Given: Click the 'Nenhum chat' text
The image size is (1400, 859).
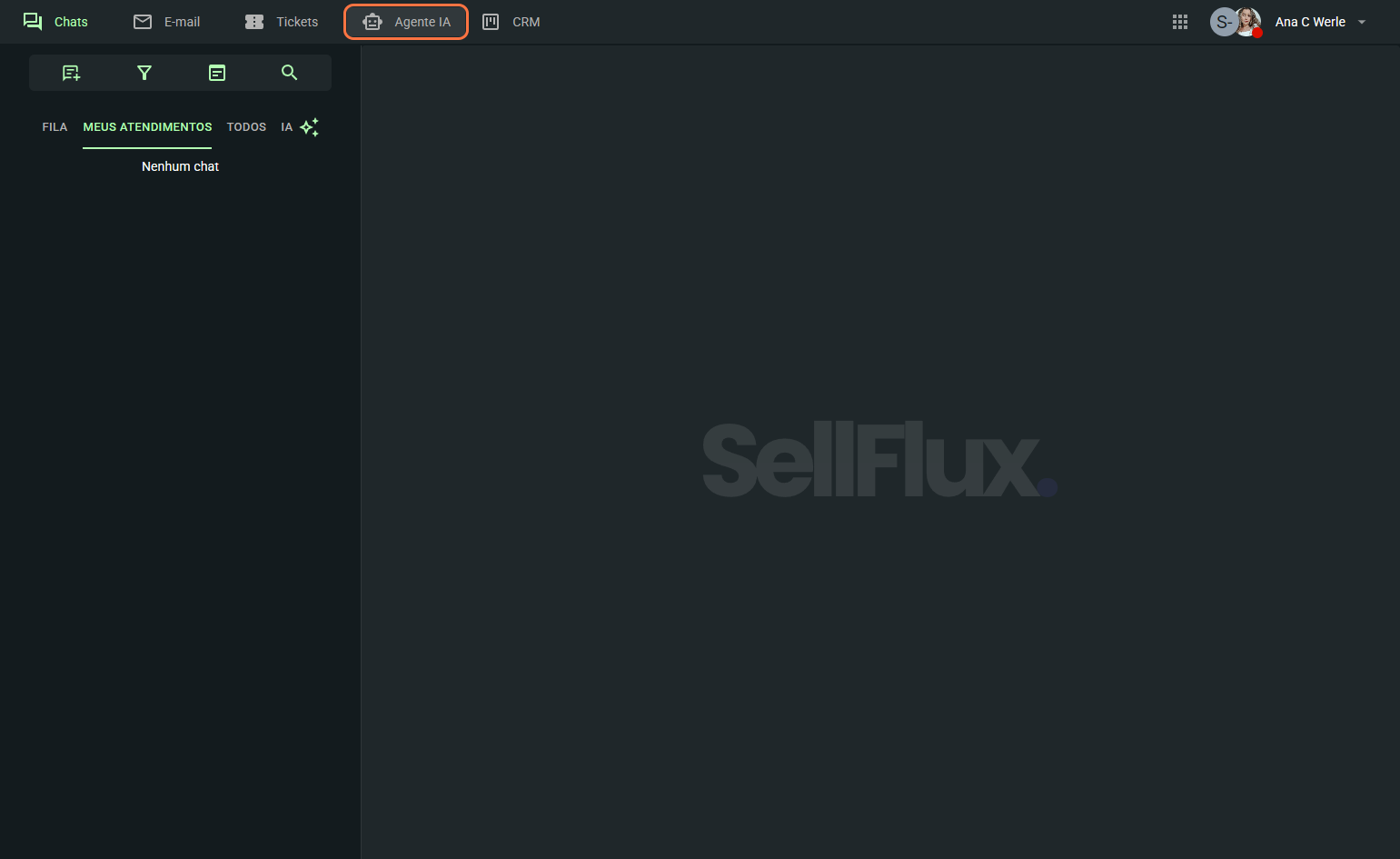Looking at the screenshot, I should click(x=180, y=166).
